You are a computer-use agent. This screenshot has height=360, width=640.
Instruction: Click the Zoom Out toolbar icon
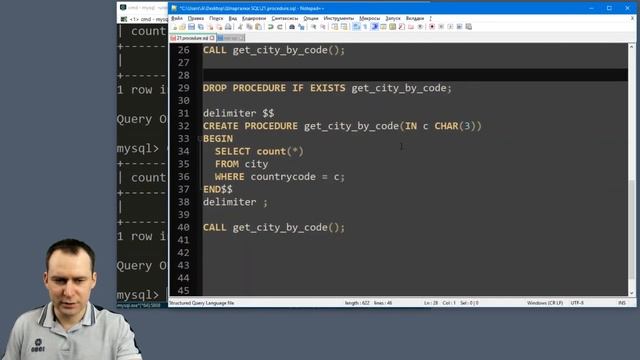[323, 27]
